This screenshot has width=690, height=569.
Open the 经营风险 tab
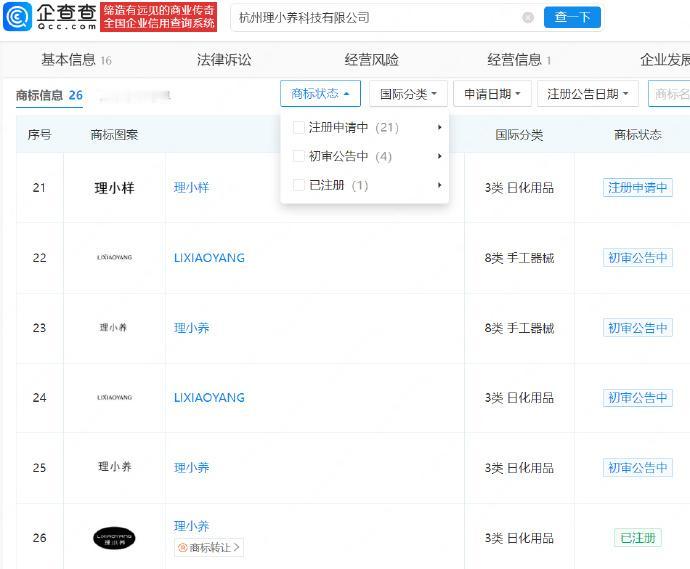click(x=371, y=60)
